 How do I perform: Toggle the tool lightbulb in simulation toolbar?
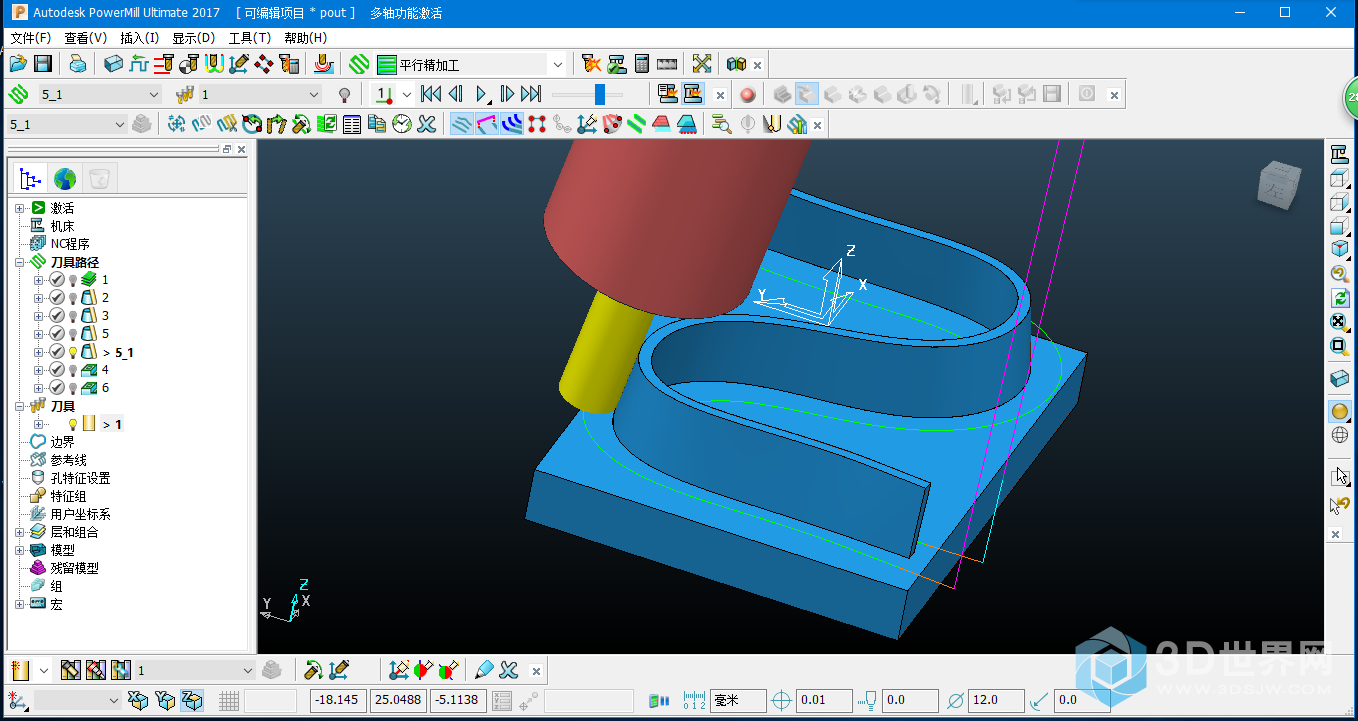click(345, 94)
